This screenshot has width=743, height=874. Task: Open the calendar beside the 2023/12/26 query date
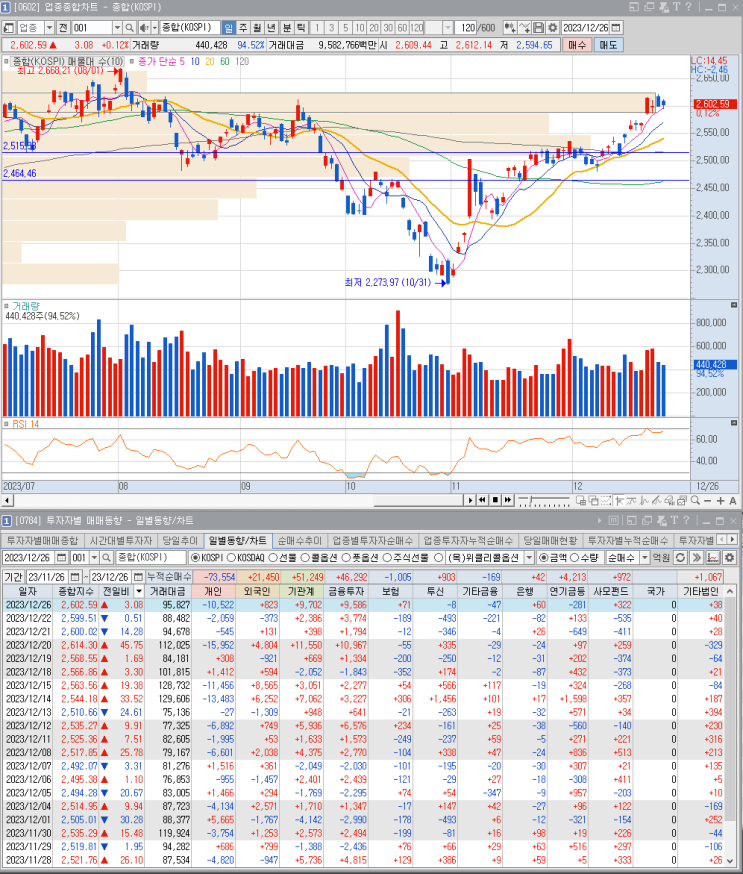(61, 557)
